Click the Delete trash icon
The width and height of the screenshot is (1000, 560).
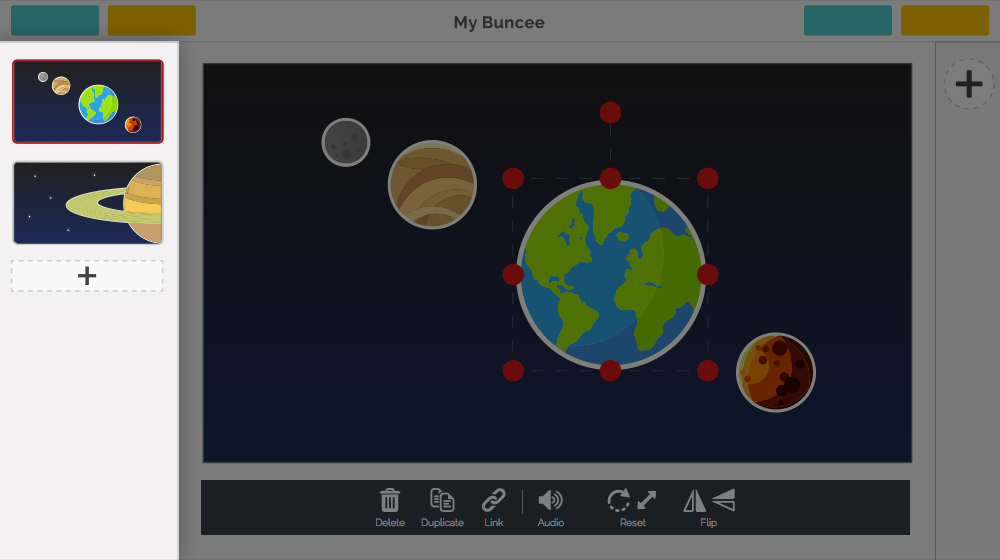(390, 500)
